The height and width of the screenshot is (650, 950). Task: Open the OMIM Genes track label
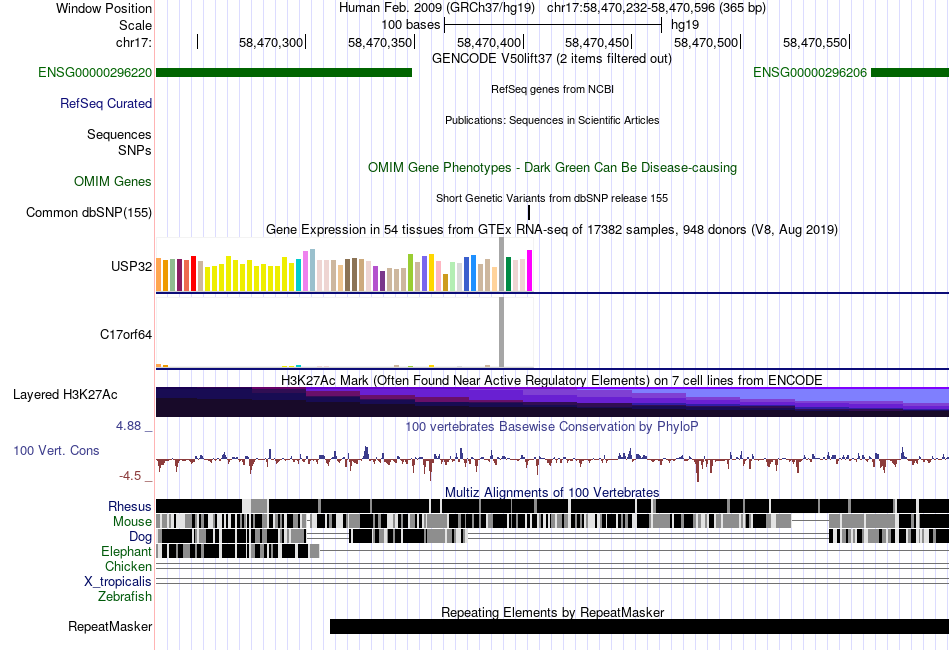coord(113,181)
